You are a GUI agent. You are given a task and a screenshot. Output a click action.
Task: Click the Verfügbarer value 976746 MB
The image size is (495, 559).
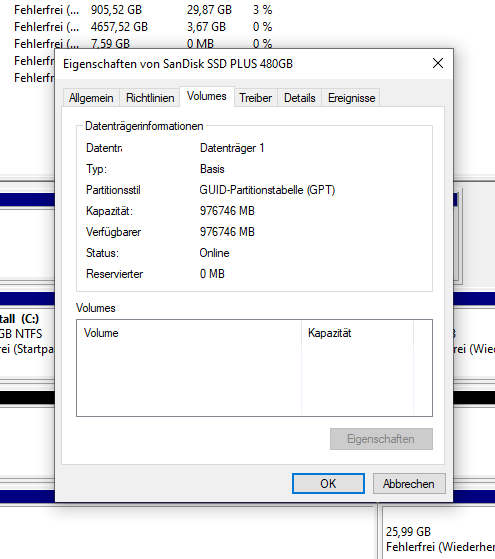coord(227,232)
